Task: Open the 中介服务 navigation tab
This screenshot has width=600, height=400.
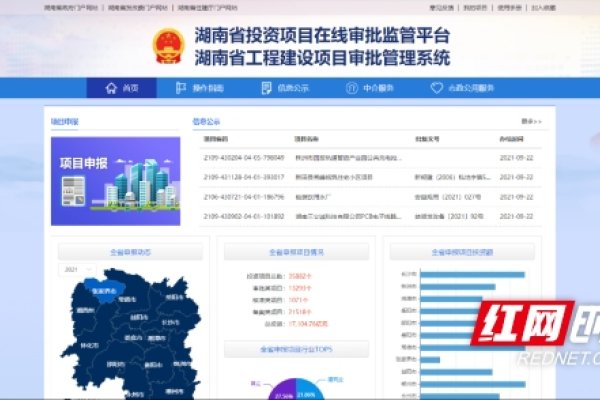Action: coord(370,88)
